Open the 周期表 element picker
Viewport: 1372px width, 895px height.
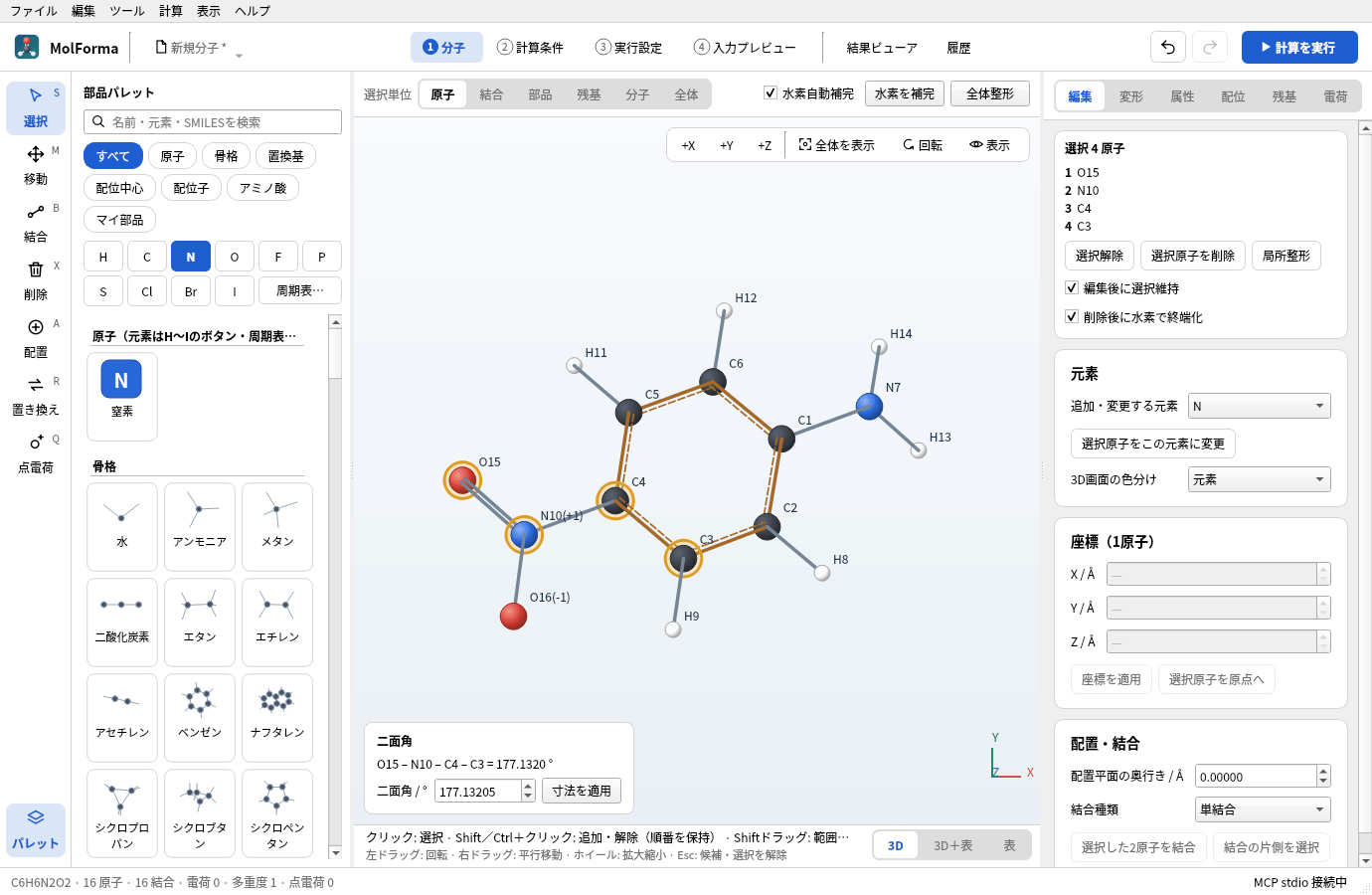[x=300, y=291]
